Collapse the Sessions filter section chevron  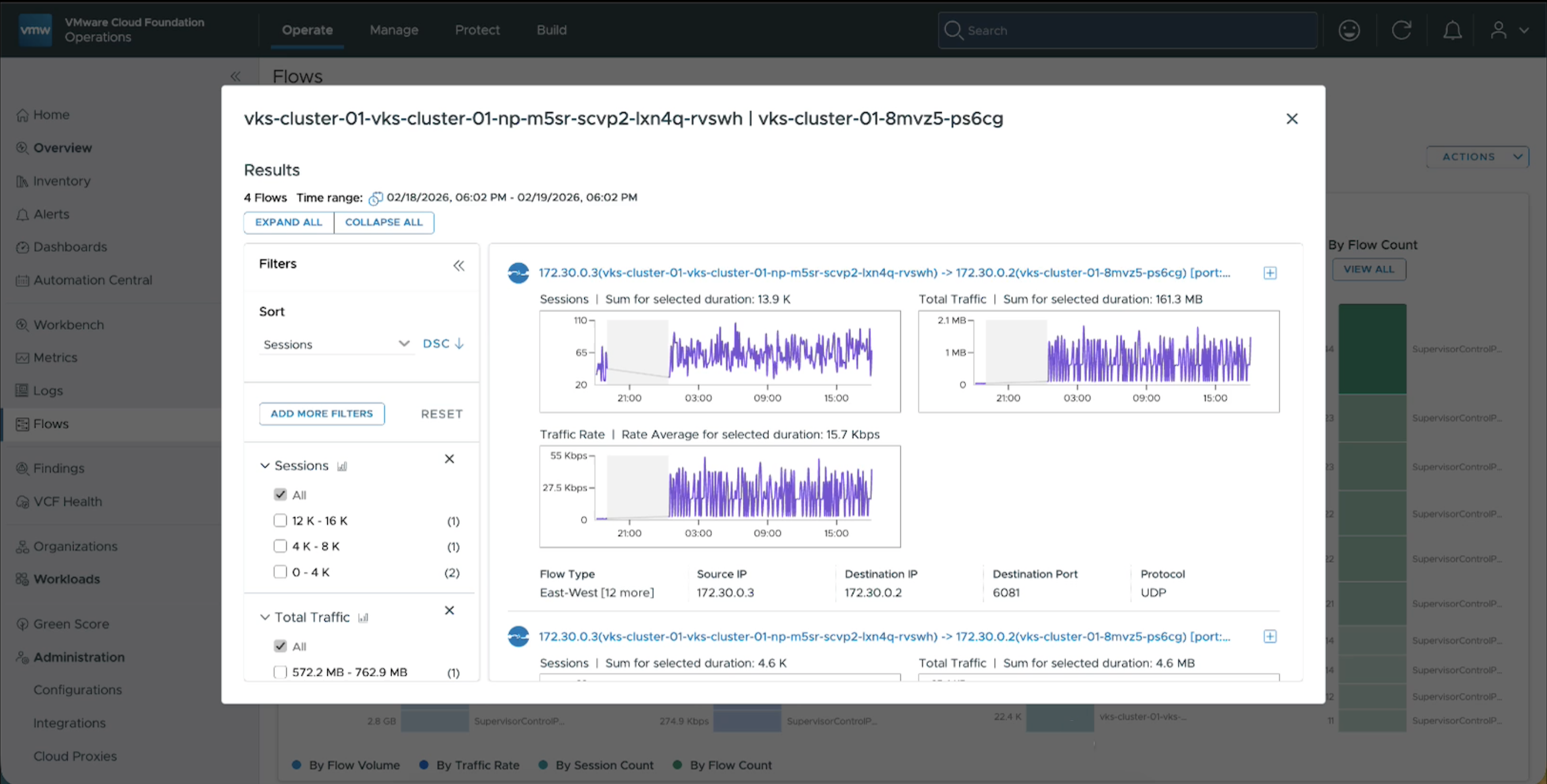click(x=264, y=466)
